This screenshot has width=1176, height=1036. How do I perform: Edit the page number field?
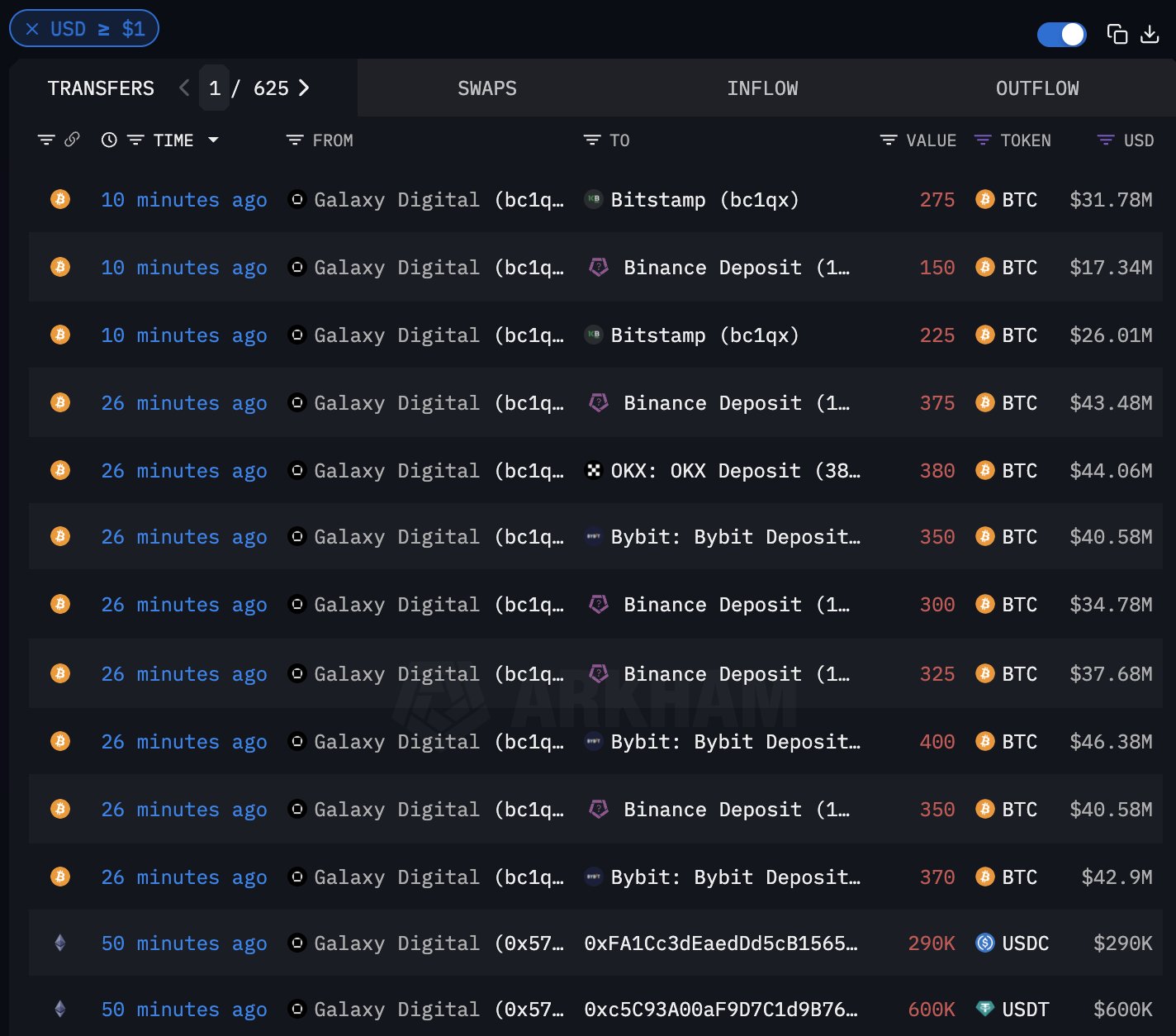point(215,88)
